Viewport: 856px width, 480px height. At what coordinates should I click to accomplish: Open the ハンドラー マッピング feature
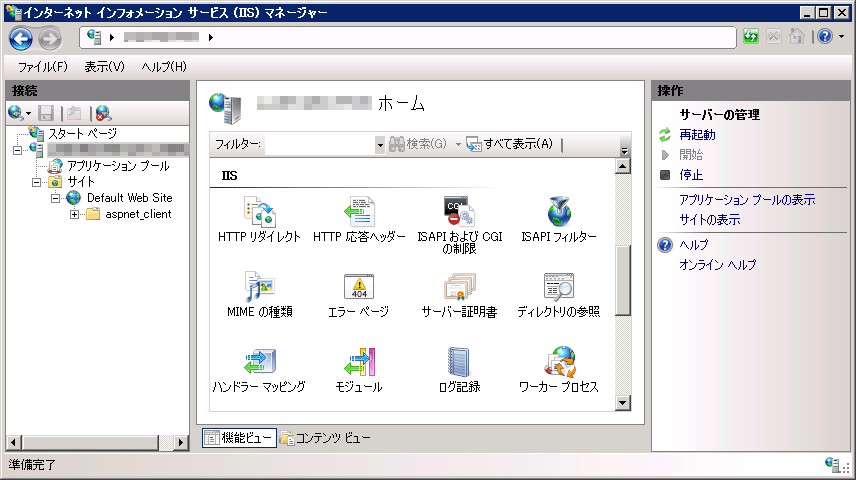tap(259, 370)
